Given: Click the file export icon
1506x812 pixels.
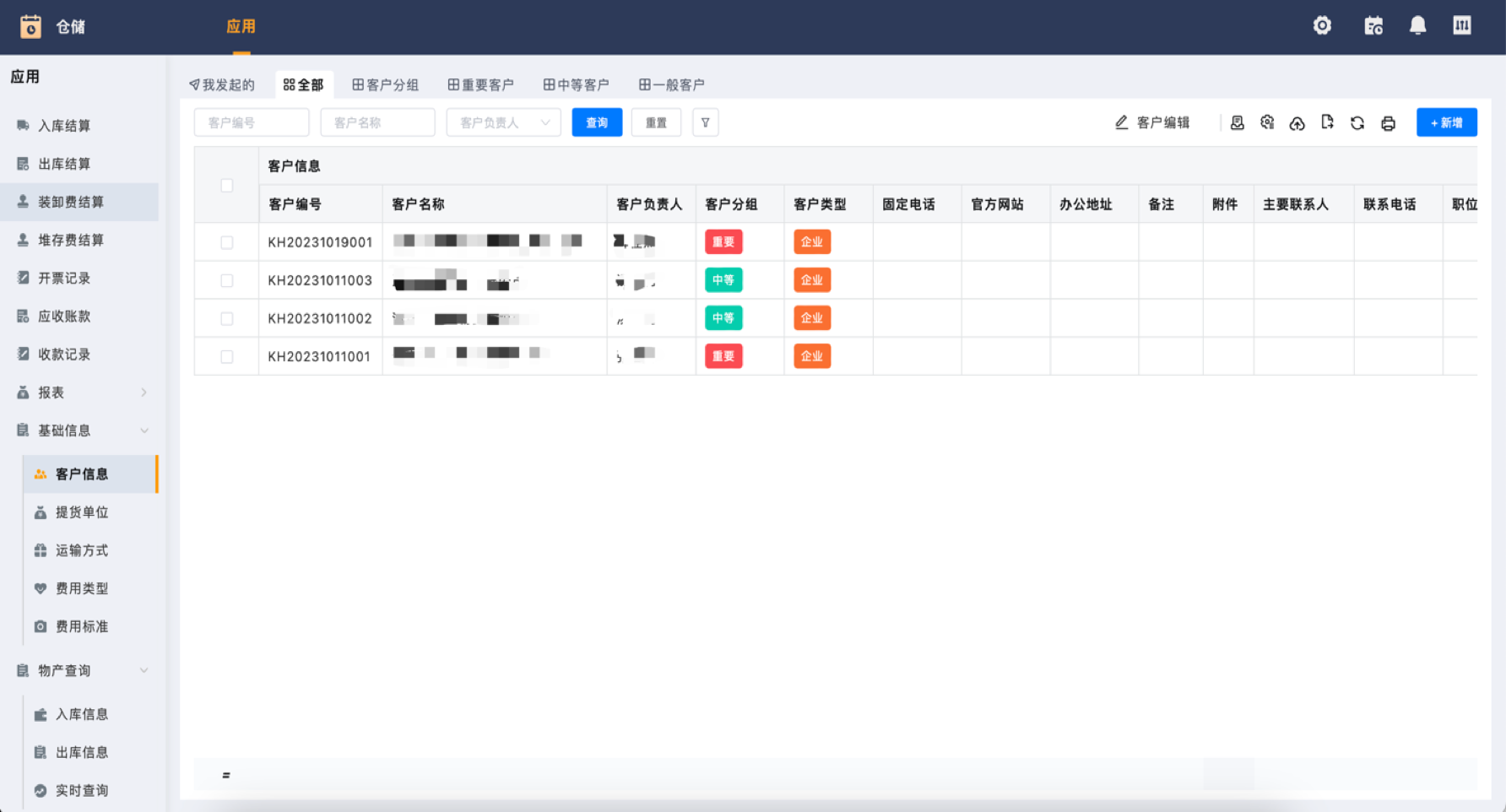Looking at the screenshot, I should tap(1327, 122).
